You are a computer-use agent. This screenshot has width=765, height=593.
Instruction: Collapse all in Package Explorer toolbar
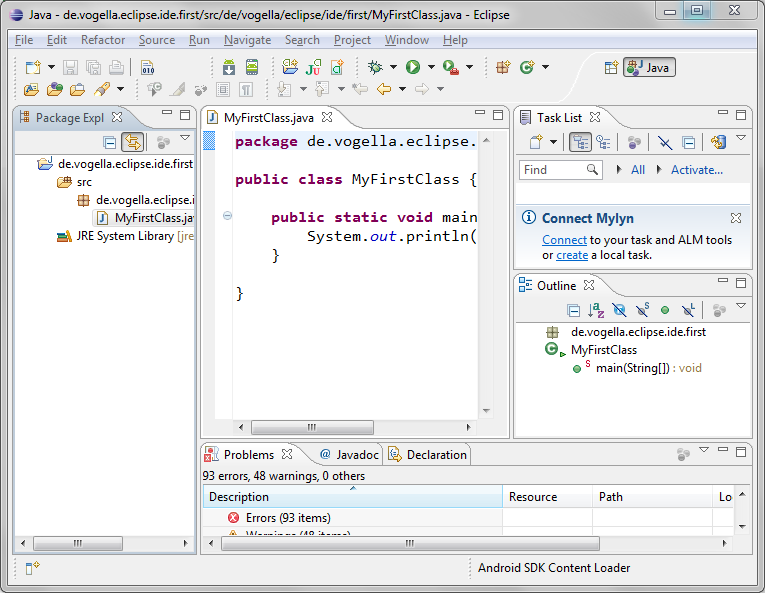coord(110,142)
